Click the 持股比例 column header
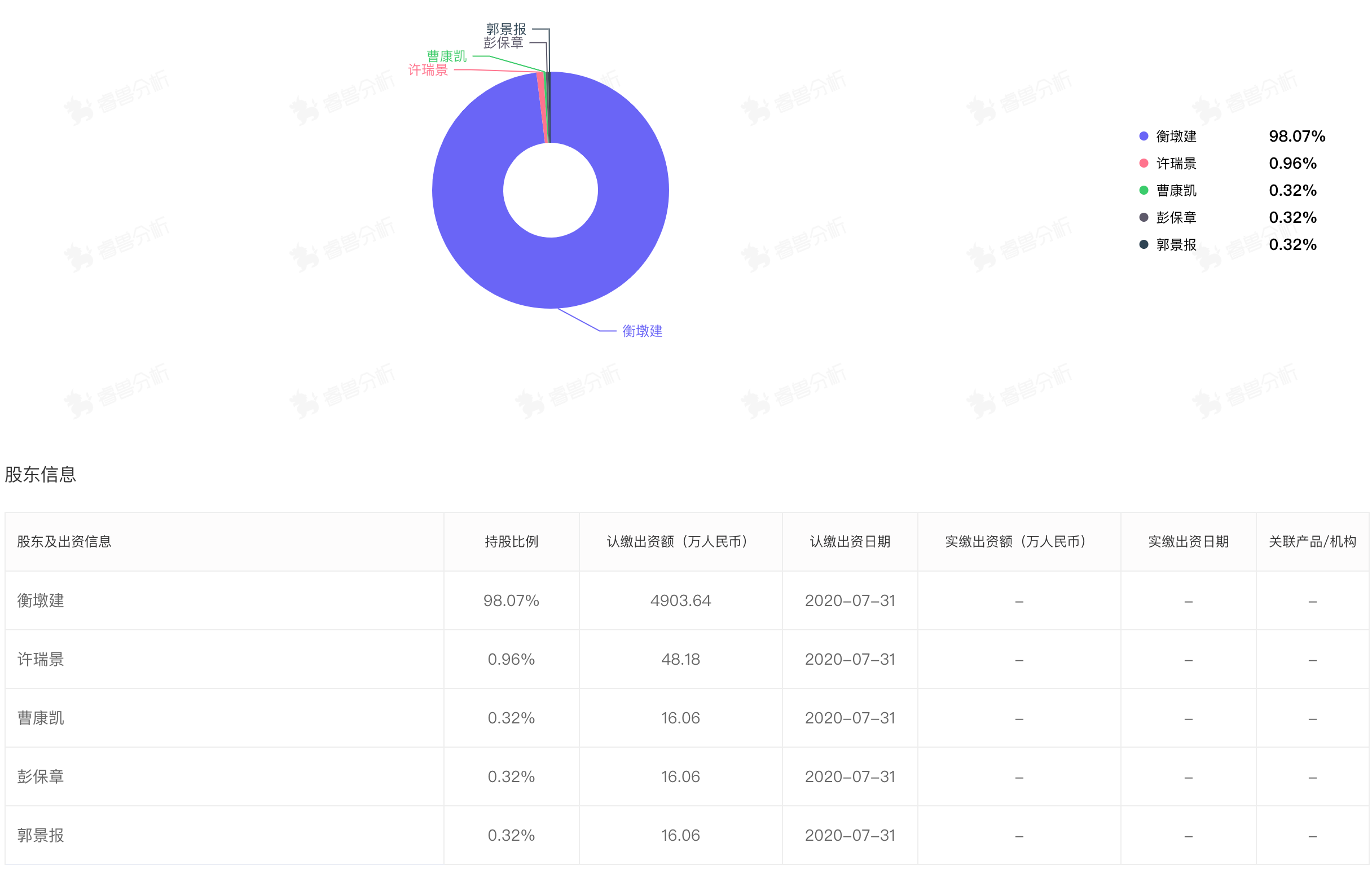This screenshot has width=1372, height=869. [x=512, y=542]
